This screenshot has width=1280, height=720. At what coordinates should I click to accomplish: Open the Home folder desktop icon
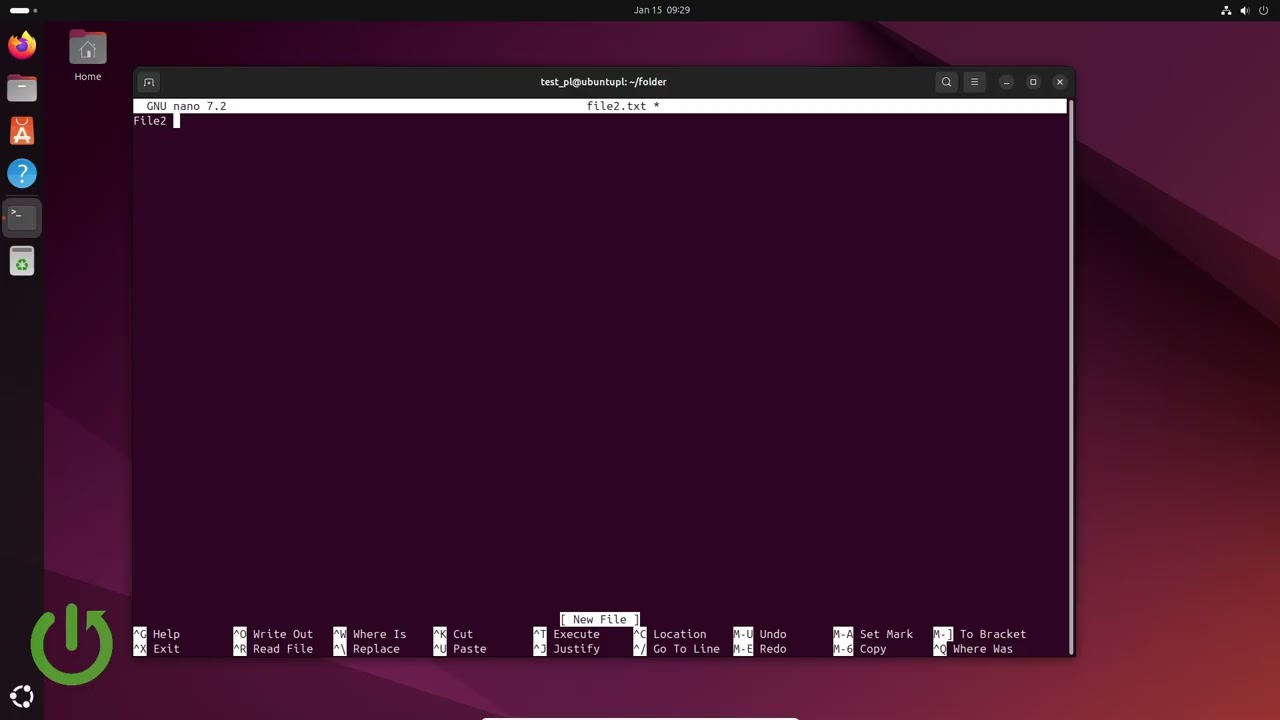[87, 56]
